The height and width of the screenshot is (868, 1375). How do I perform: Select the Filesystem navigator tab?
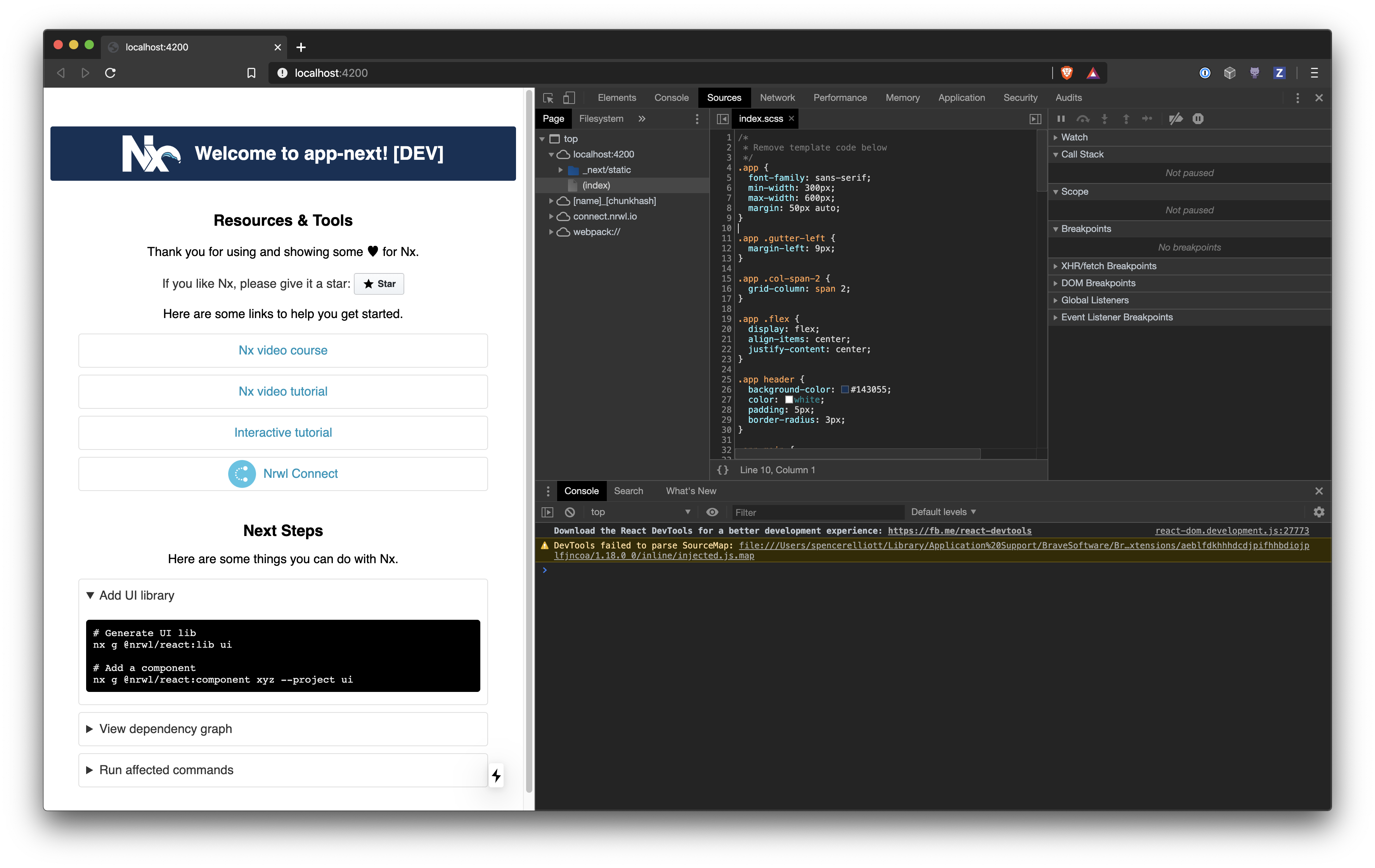[x=601, y=119]
